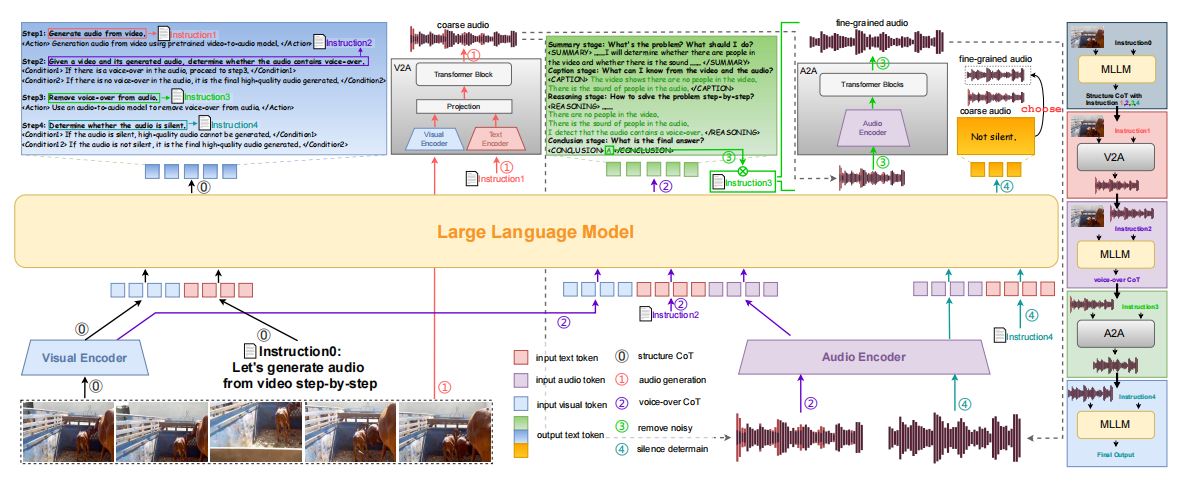Click MLLM block under Instruction4 in pipeline column
1184x483 pixels.
coord(1118,426)
